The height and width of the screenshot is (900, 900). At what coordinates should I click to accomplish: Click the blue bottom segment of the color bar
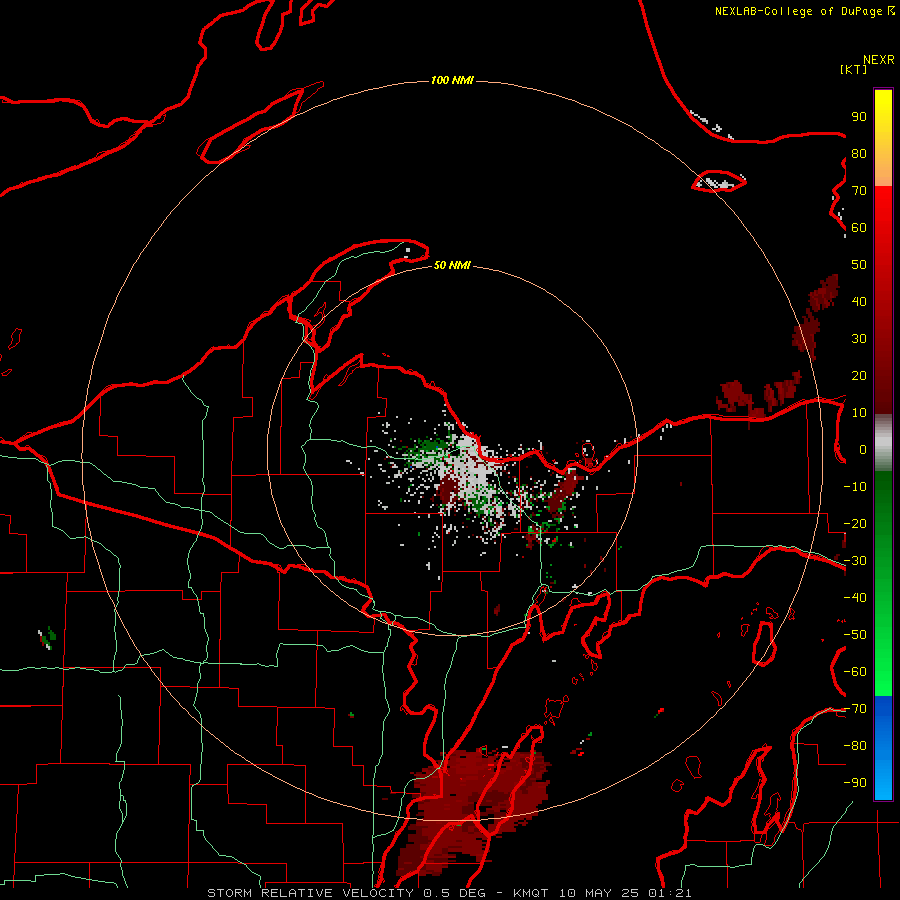(x=883, y=748)
